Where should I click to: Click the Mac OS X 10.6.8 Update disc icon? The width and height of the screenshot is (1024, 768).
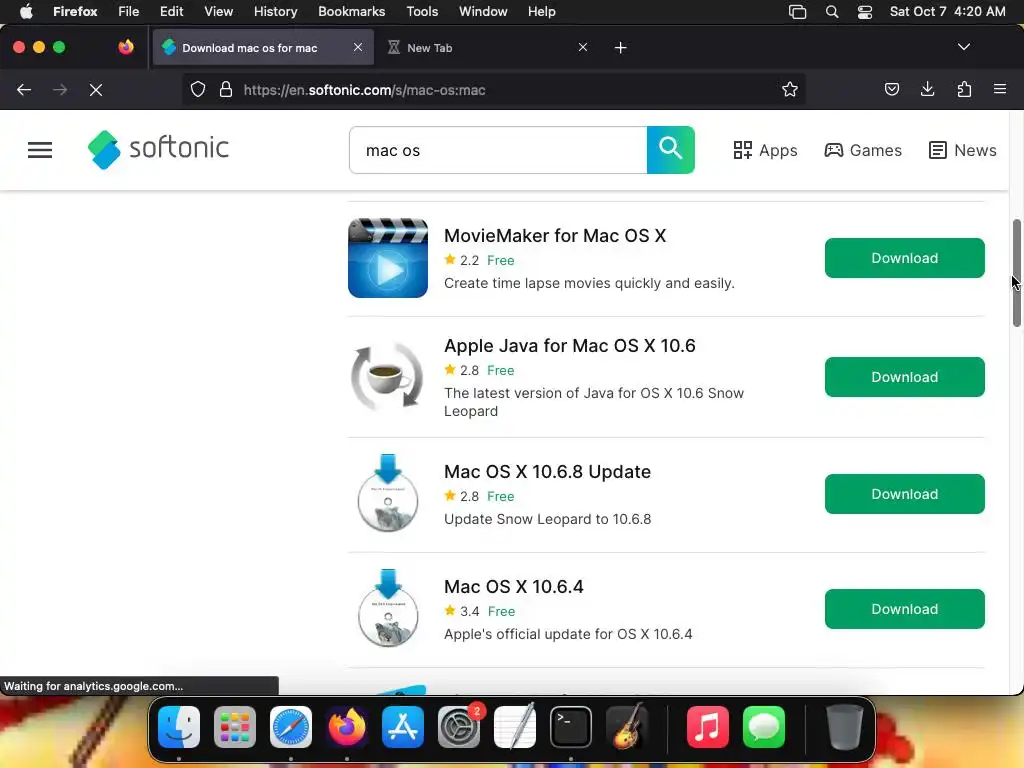coord(388,493)
